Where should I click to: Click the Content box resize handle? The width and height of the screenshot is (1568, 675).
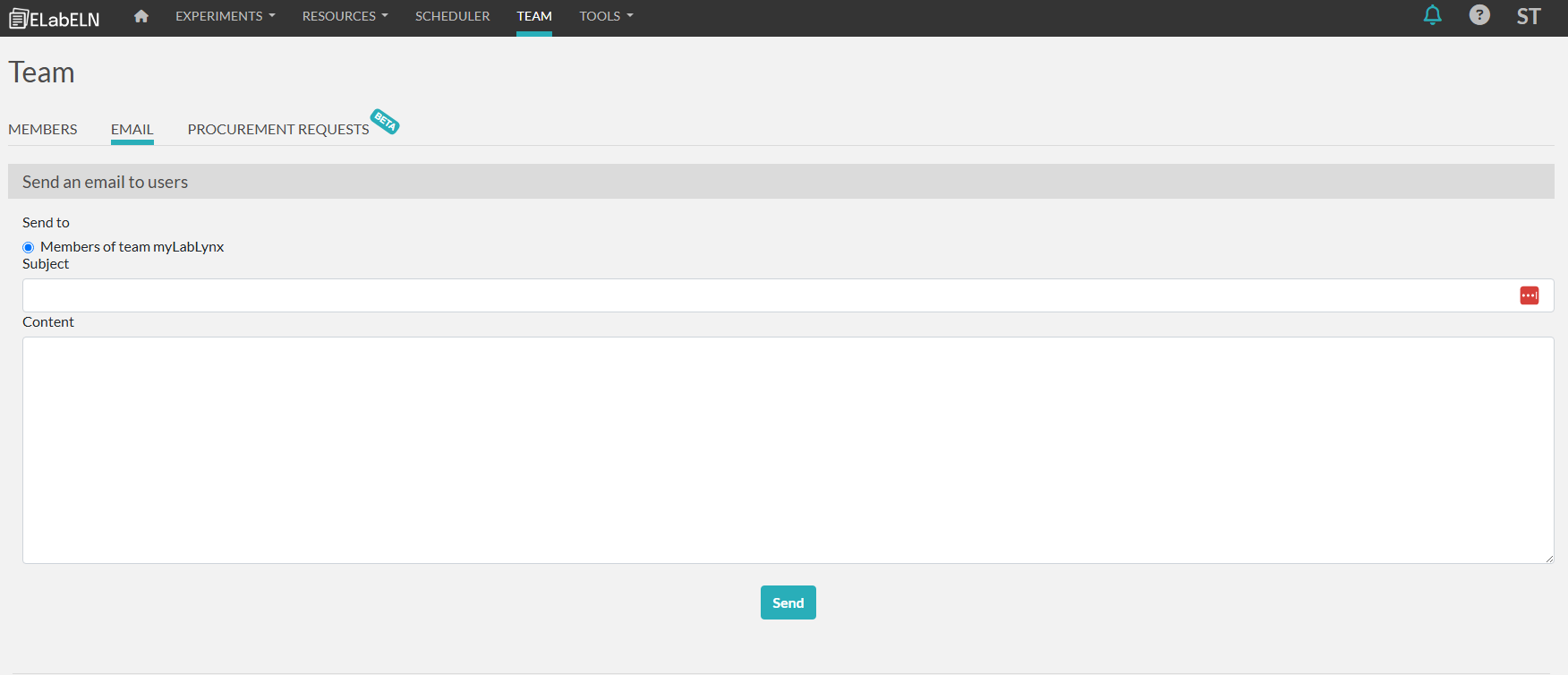coord(1548,558)
